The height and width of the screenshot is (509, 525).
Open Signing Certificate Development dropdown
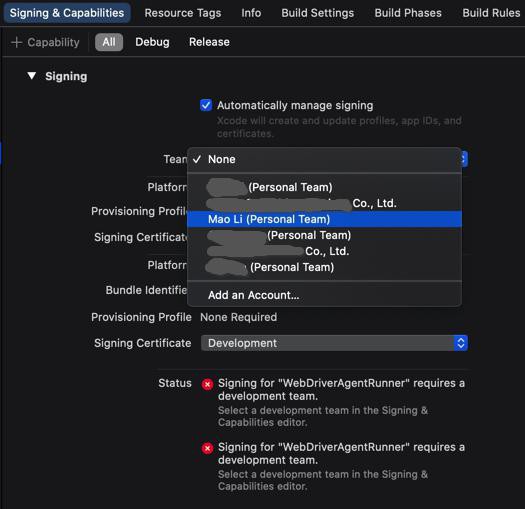[334, 343]
